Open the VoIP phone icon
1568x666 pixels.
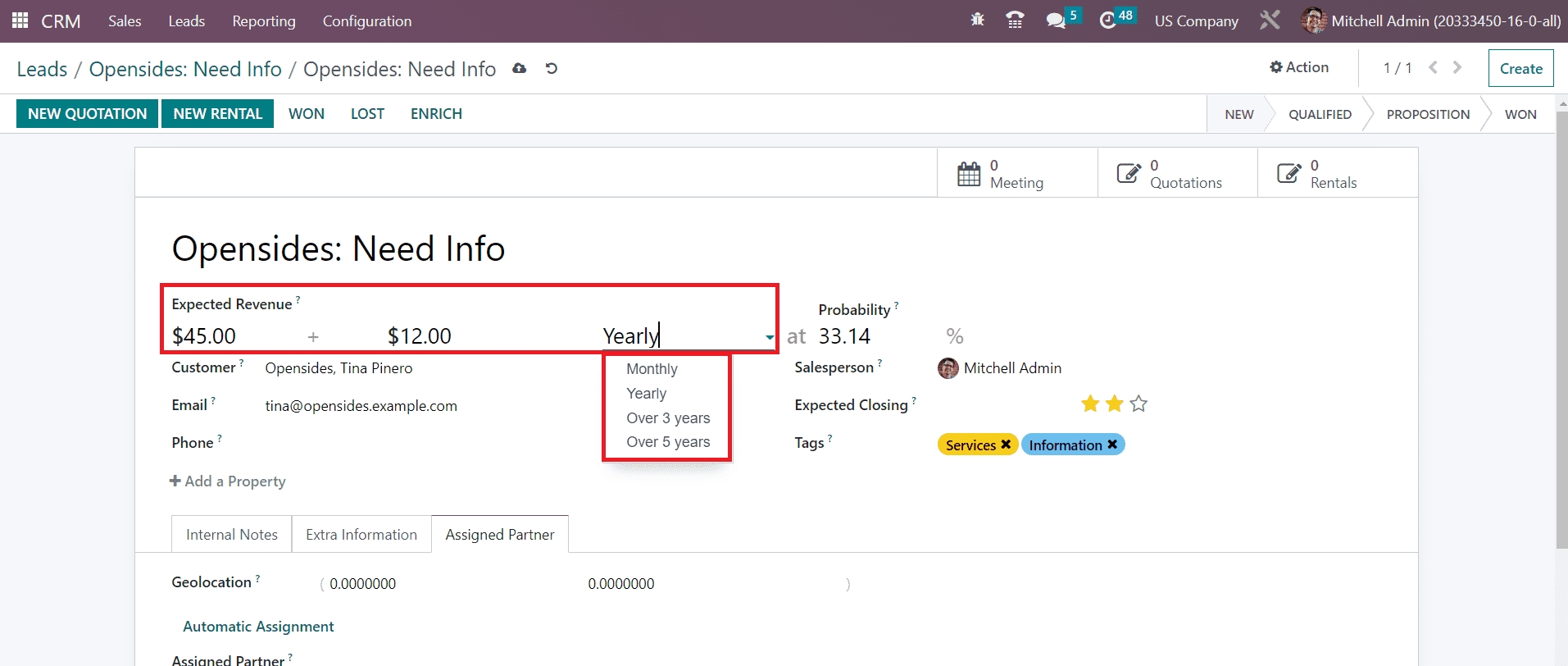click(x=1015, y=21)
